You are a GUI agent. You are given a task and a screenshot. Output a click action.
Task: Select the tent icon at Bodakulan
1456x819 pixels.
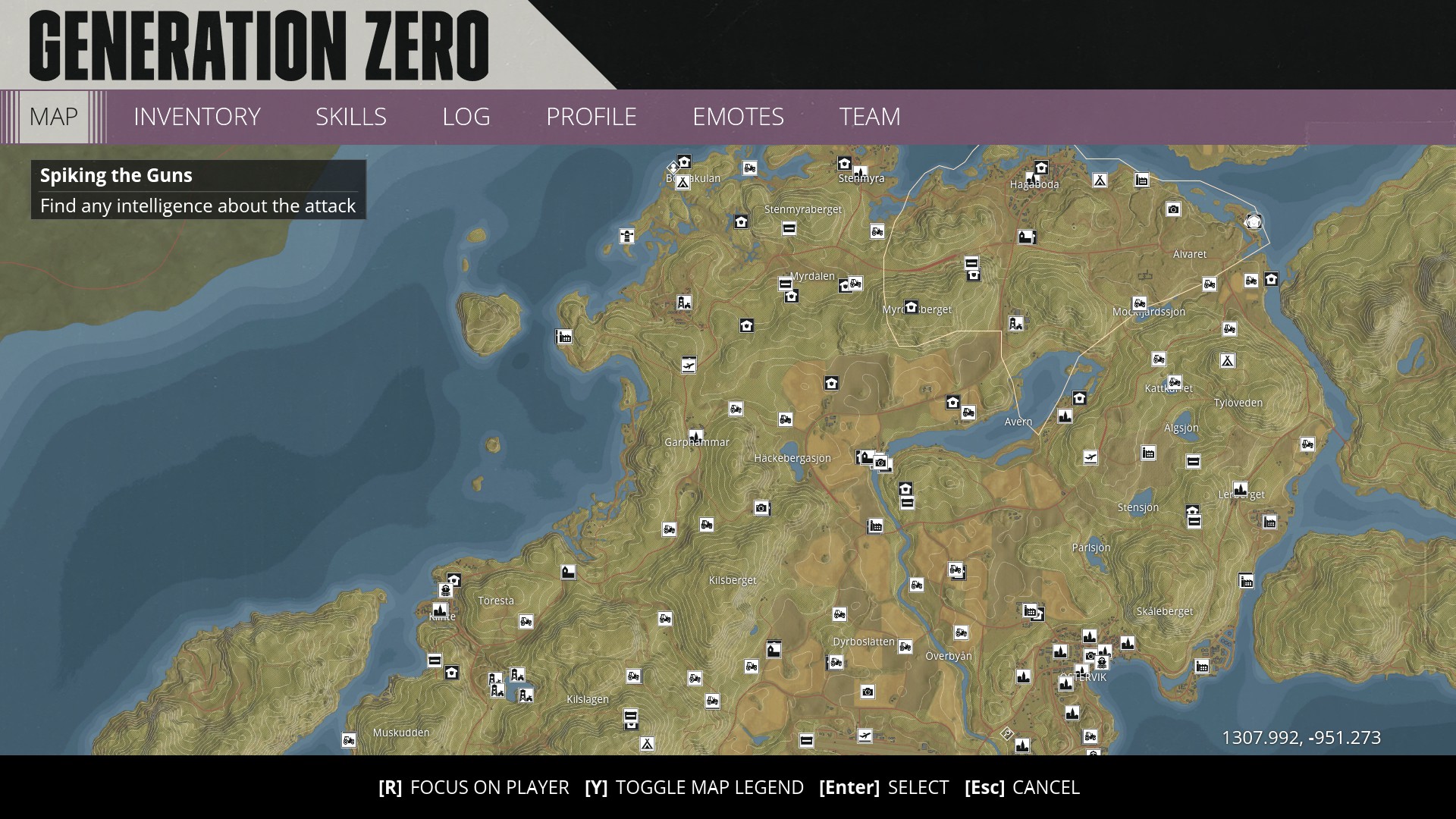pyautogui.click(x=682, y=182)
